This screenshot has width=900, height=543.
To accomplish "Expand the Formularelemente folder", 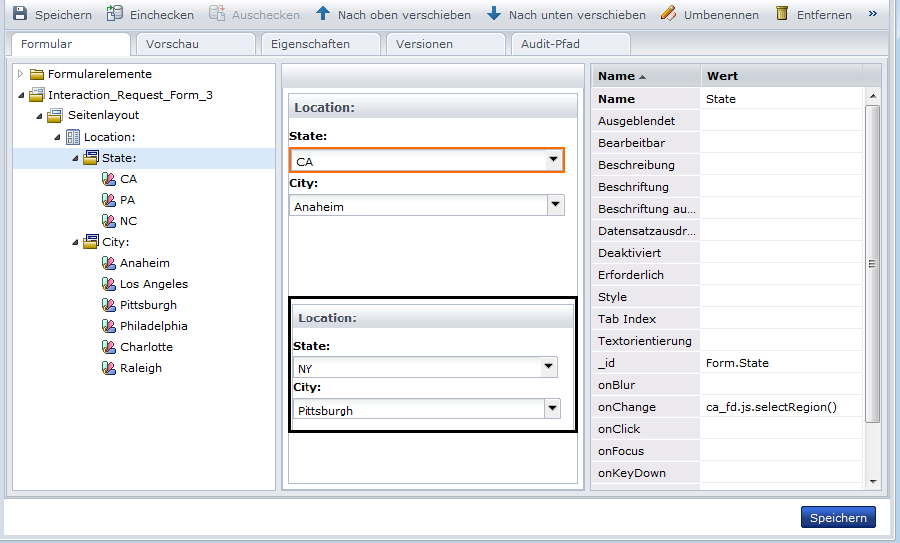I will click(x=20, y=74).
